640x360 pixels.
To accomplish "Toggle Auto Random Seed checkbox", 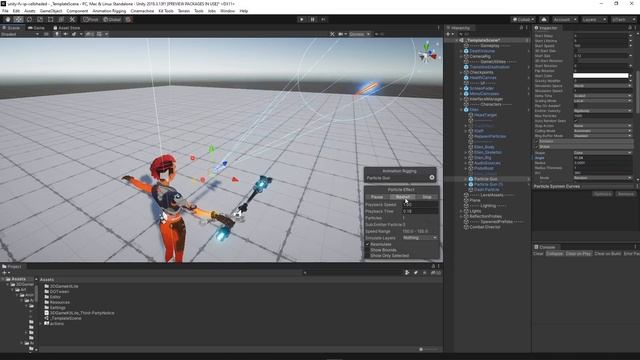I will pos(576,121).
